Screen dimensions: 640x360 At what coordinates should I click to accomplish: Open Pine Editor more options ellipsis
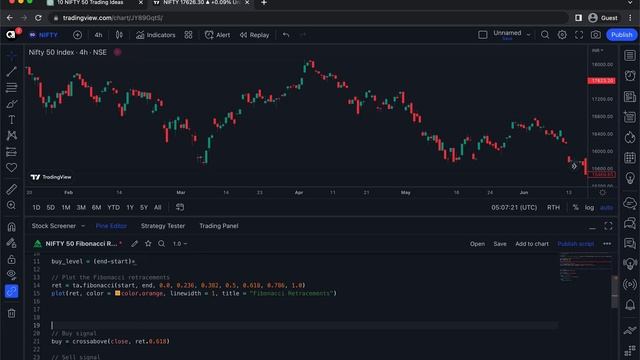tap(607, 244)
